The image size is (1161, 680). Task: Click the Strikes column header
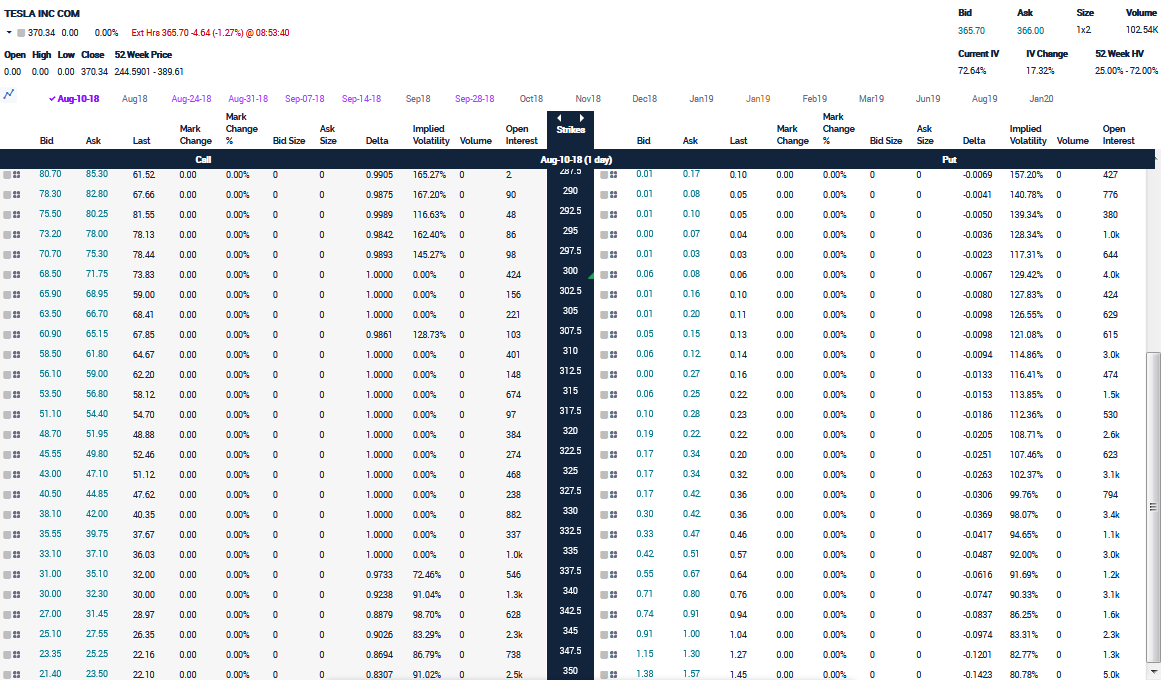pos(570,130)
